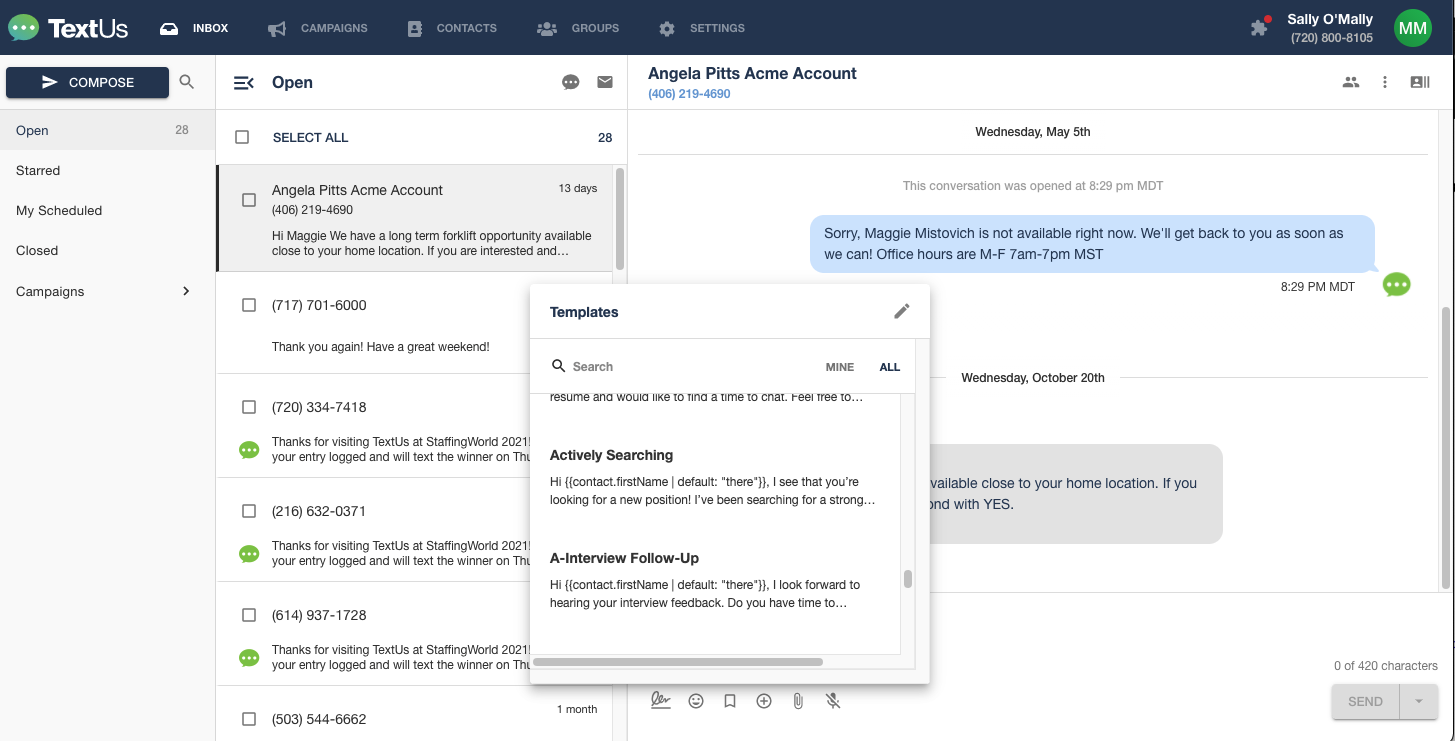
Task: Click the attachment paperclip icon
Action: (x=798, y=701)
